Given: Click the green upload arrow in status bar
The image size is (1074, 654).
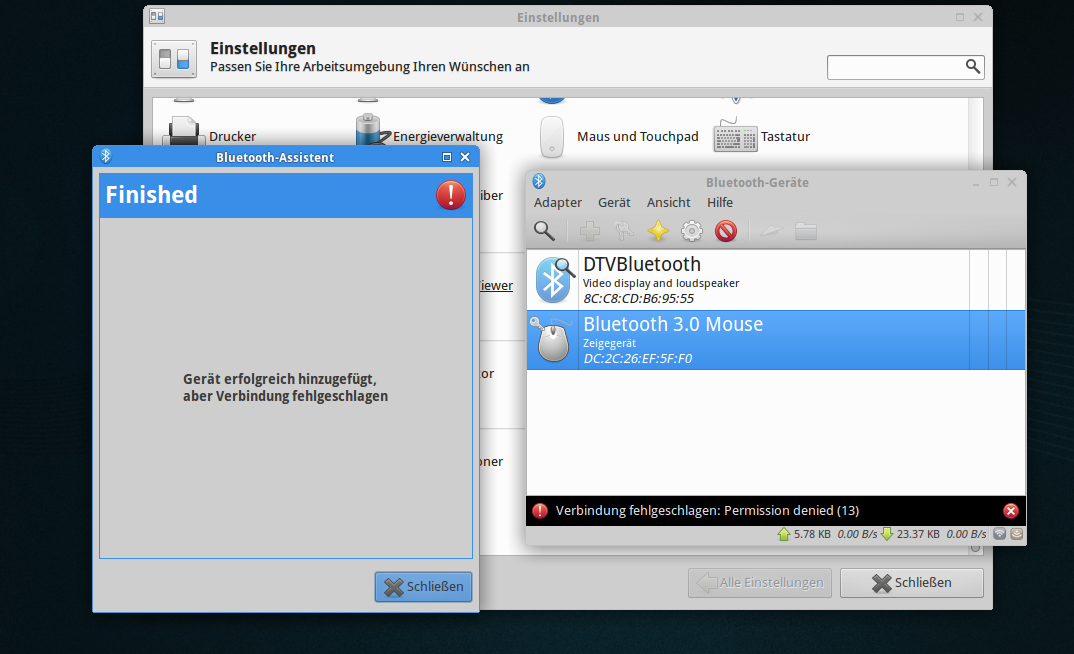Looking at the screenshot, I should pyautogui.click(x=784, y=534).
